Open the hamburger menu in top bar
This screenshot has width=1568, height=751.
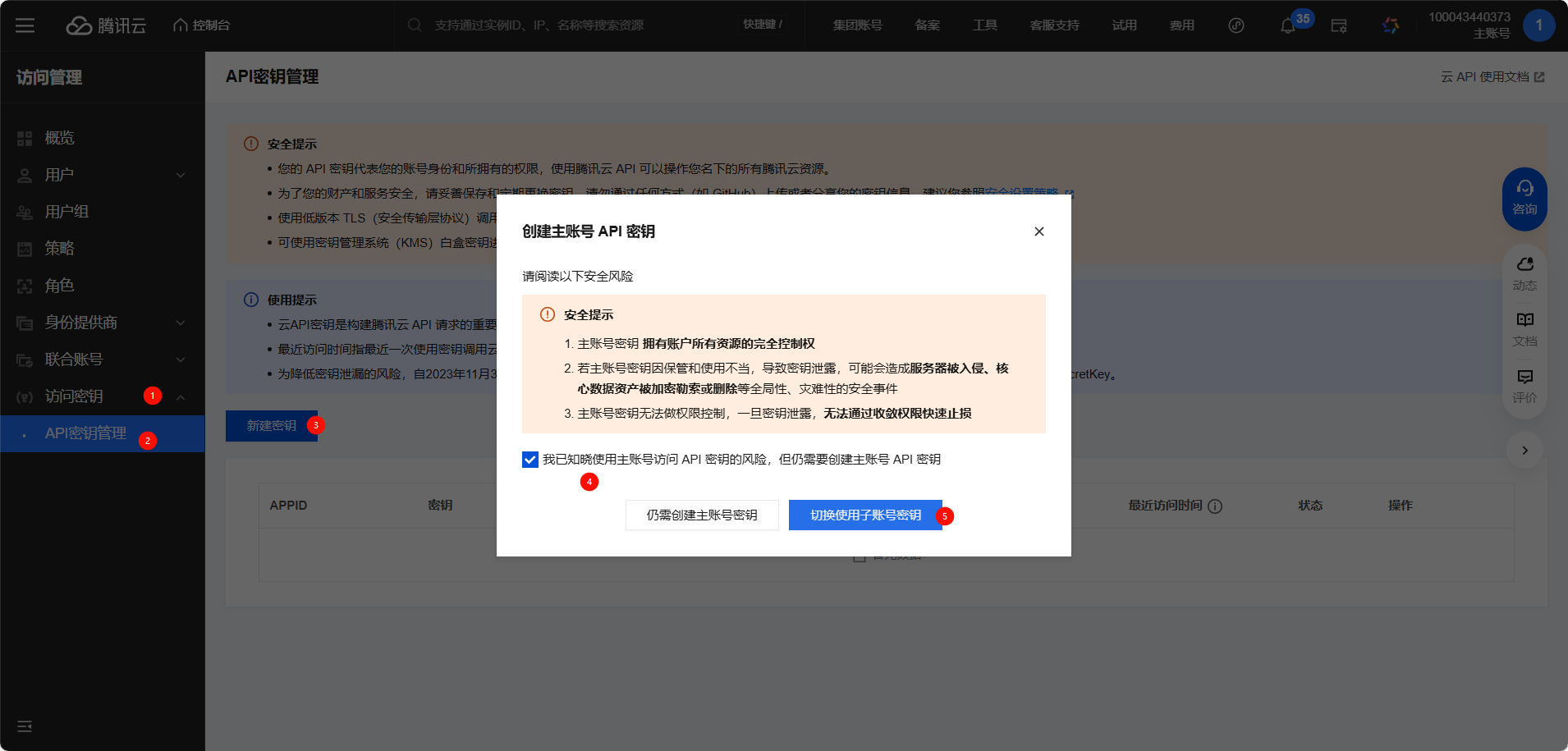coord(25,25)
